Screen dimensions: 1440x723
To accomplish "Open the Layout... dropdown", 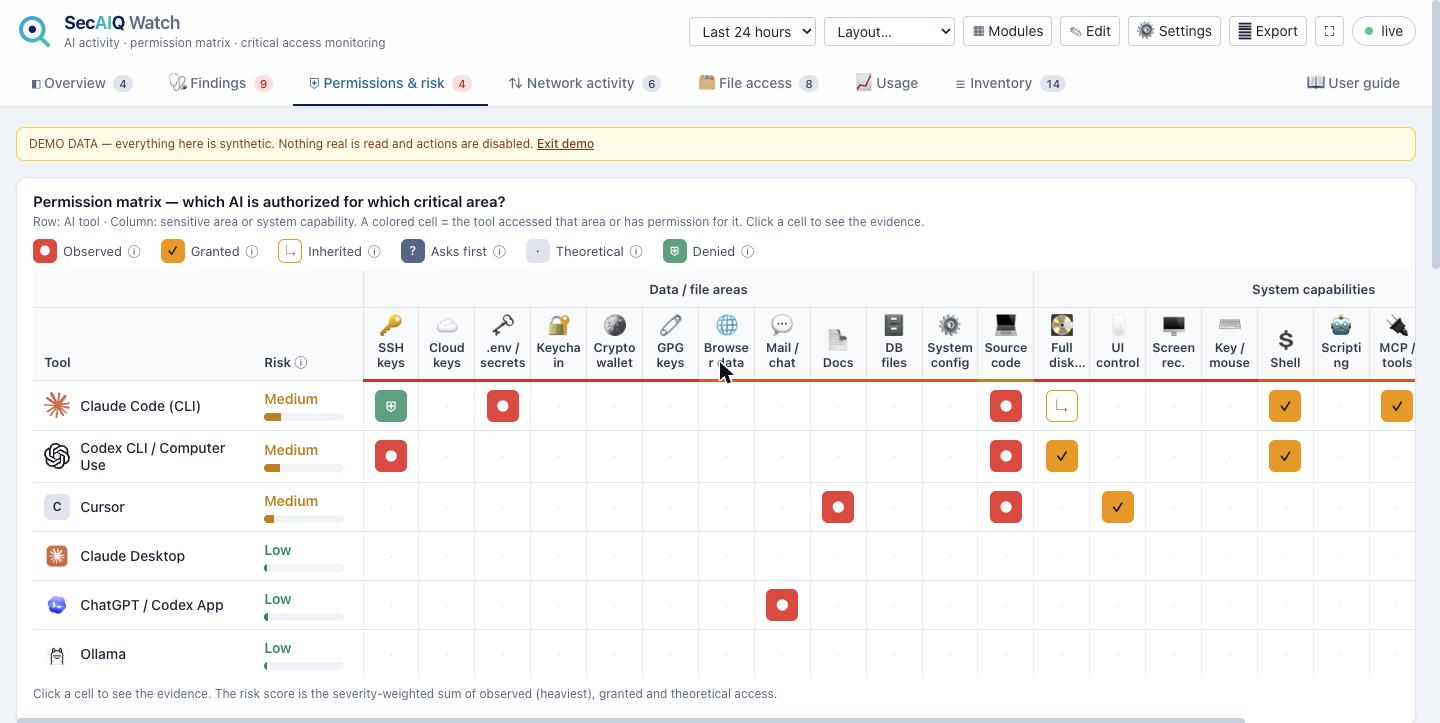I will pyautogui.click(x=889, y=31).
